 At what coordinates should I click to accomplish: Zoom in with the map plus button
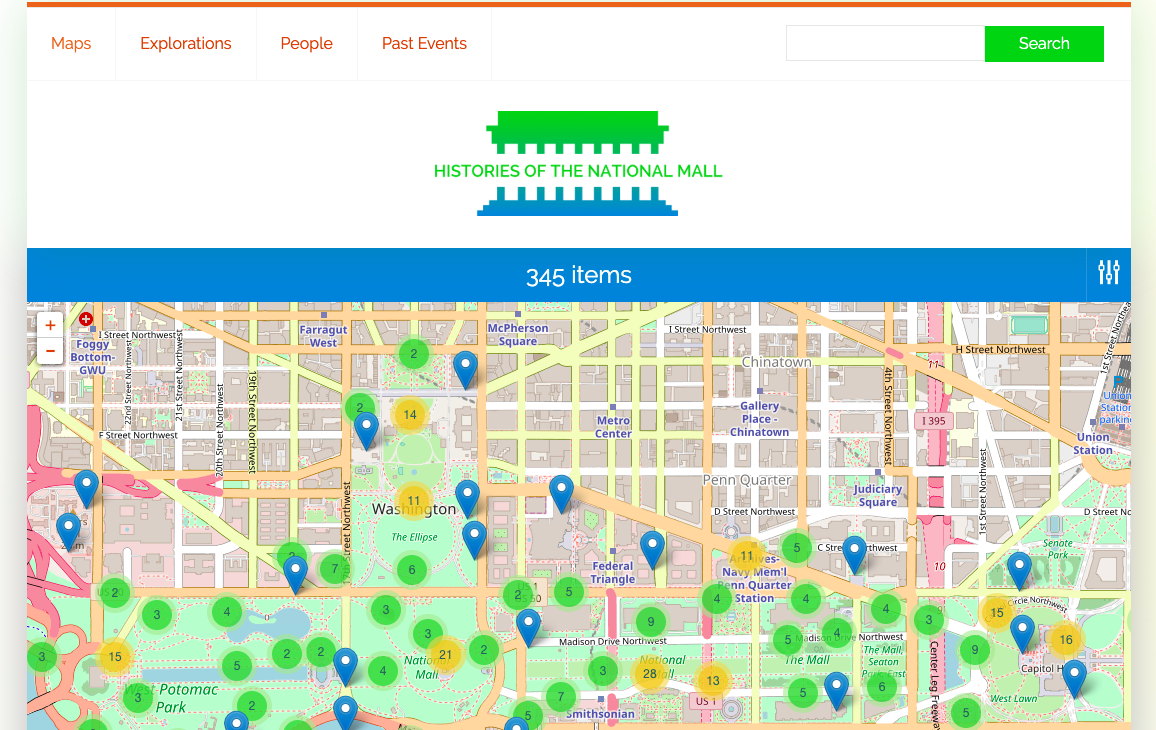[x=50, y=324]
